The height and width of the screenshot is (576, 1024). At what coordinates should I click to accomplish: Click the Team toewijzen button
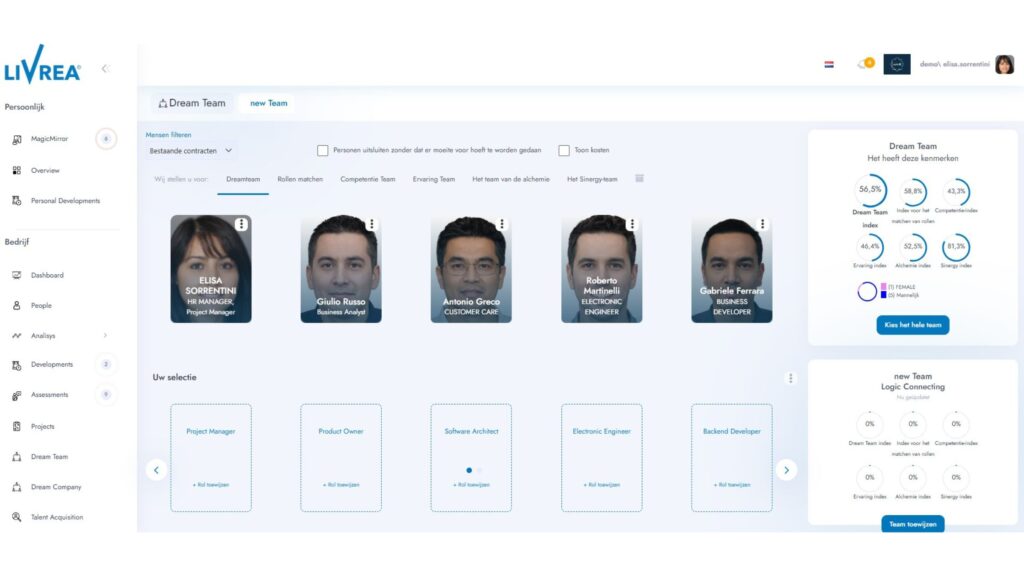tap(912, 524)
